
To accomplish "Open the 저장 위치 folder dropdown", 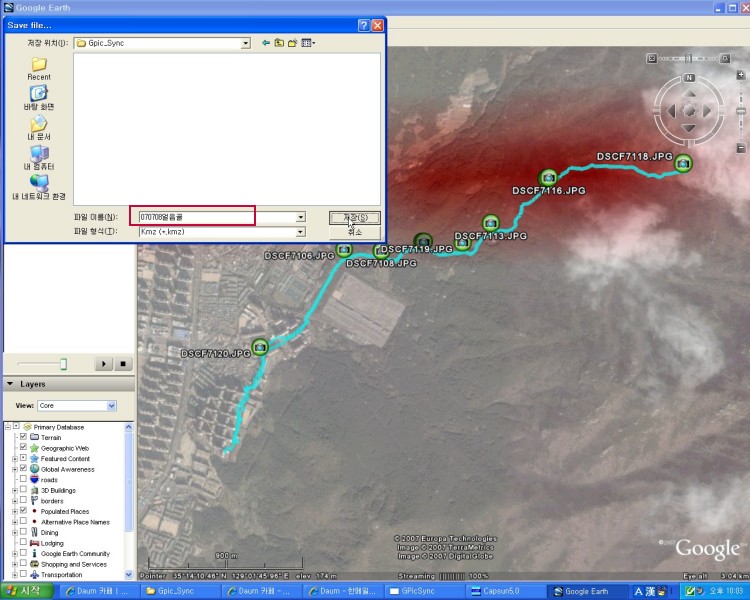I will [x=245, y=43].
